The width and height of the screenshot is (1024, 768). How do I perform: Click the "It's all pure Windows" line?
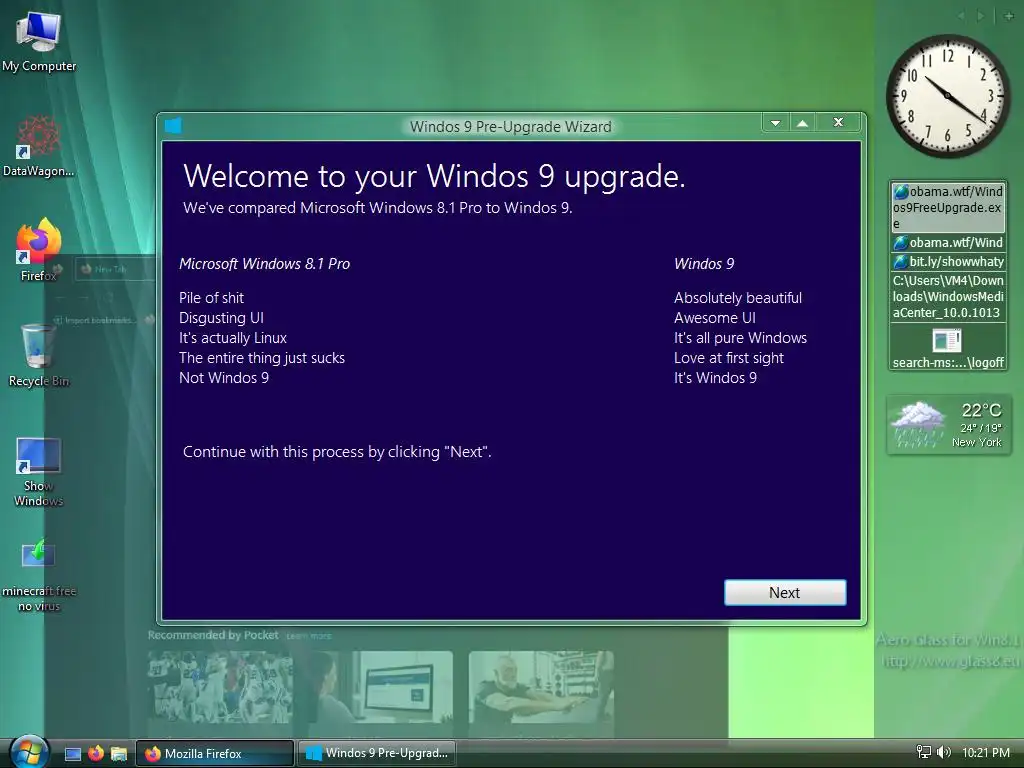coord(740,338)
